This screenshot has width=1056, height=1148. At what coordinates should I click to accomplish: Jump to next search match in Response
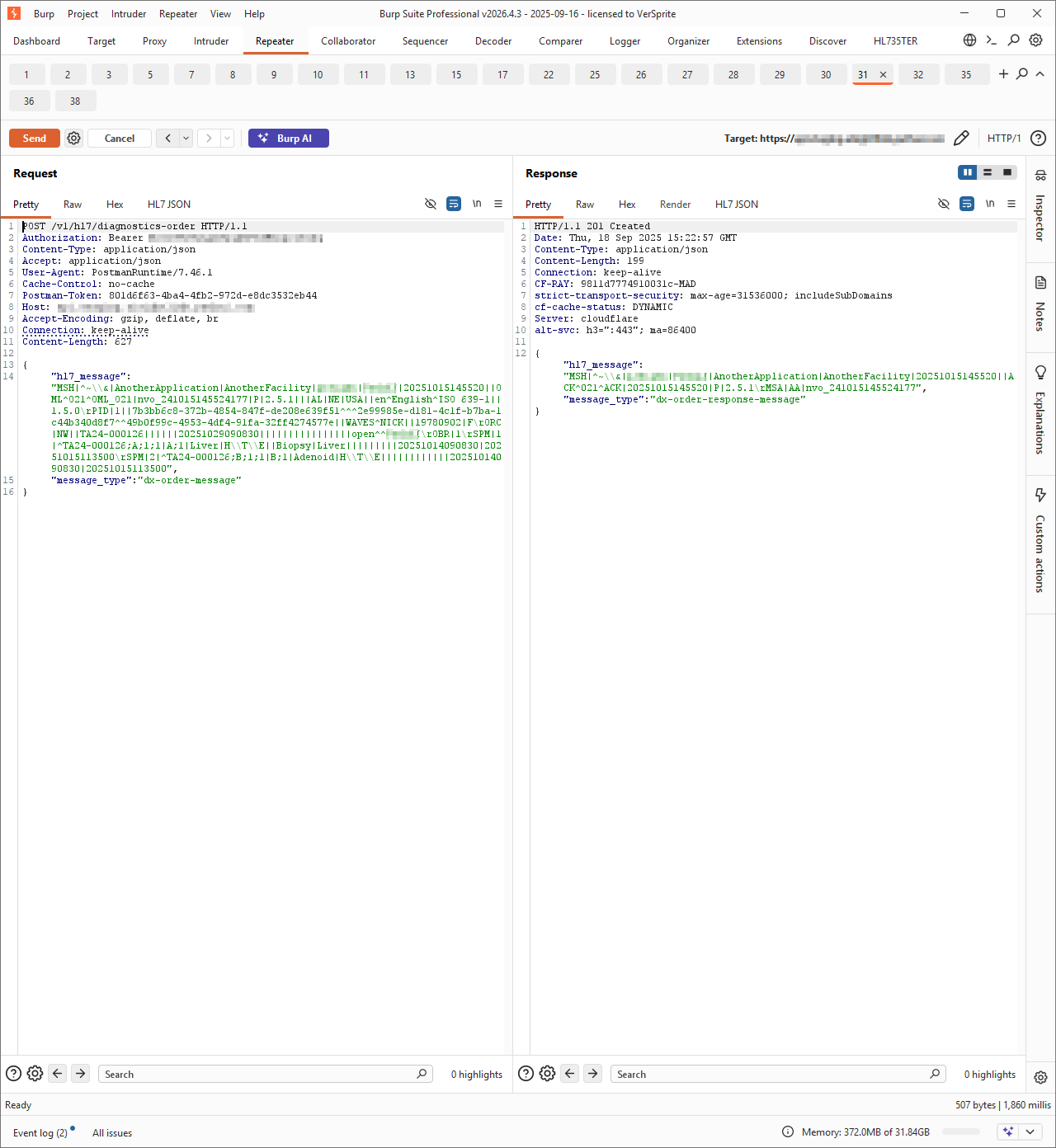click(592, 1074)
